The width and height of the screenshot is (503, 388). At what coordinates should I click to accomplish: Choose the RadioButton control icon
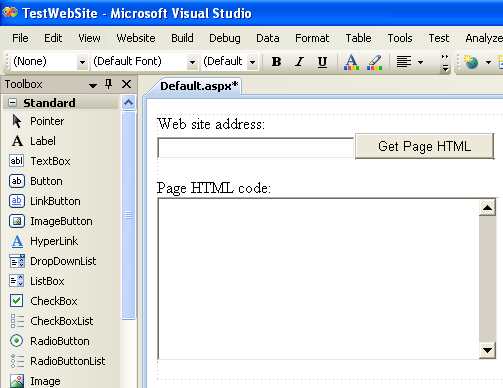click(16, 341)
